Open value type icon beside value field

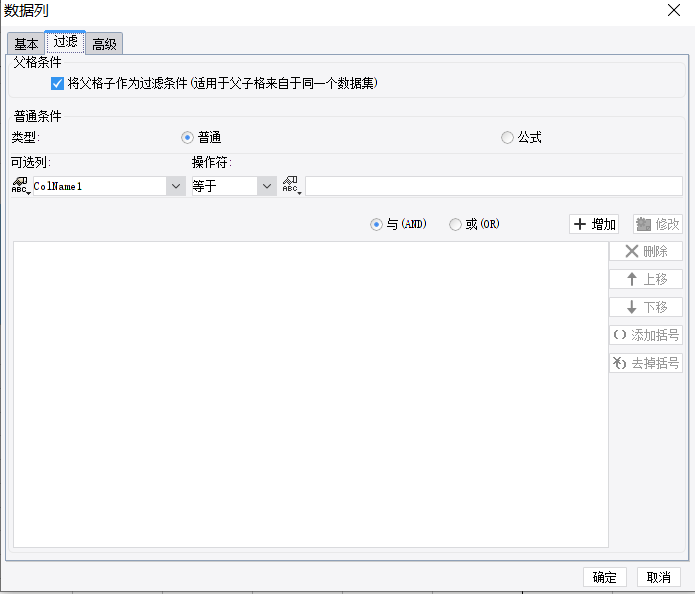click(x=292, y=185)
